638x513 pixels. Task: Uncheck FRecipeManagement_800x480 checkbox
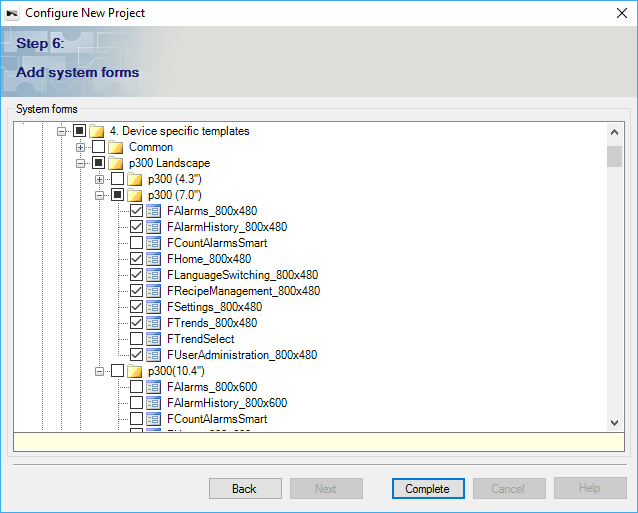136,290
